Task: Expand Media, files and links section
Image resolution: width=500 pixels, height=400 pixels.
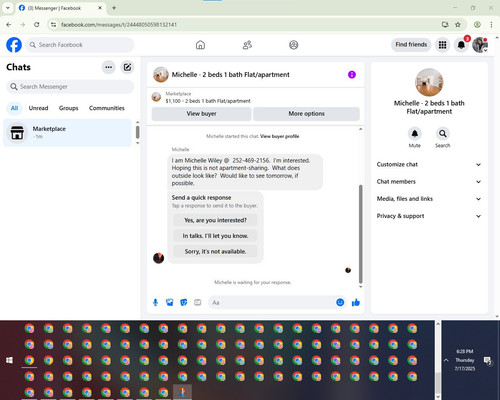Action: 429,199
